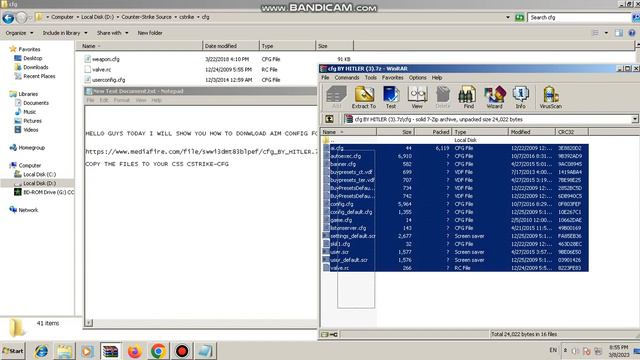
Task: Open the Commands menu in WinRAR
Action: tap(347, 78)
